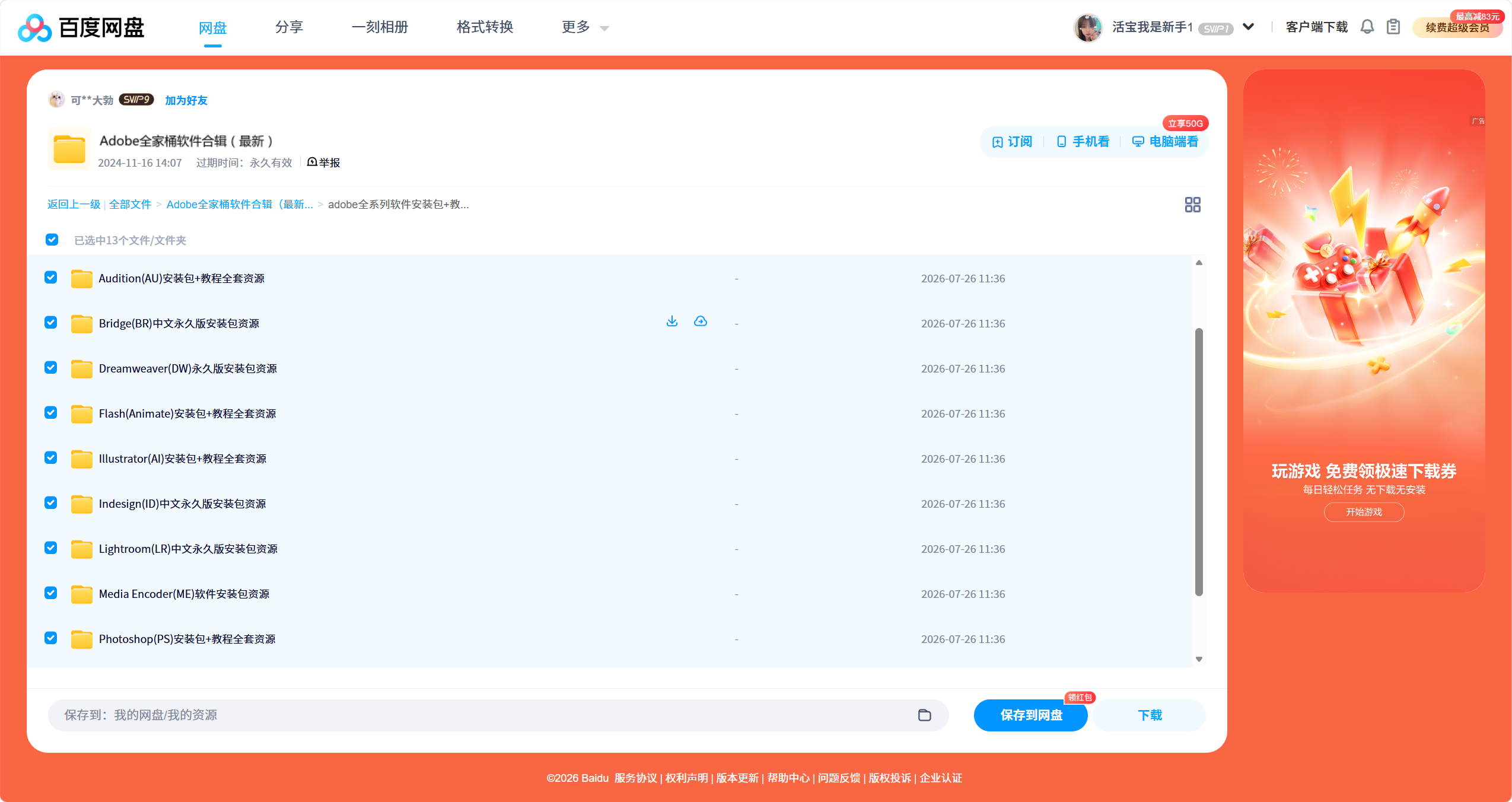This screenshot has height=802, width=1512.
Task: Click the download icon on Bridge row
Action: point(671,322)
